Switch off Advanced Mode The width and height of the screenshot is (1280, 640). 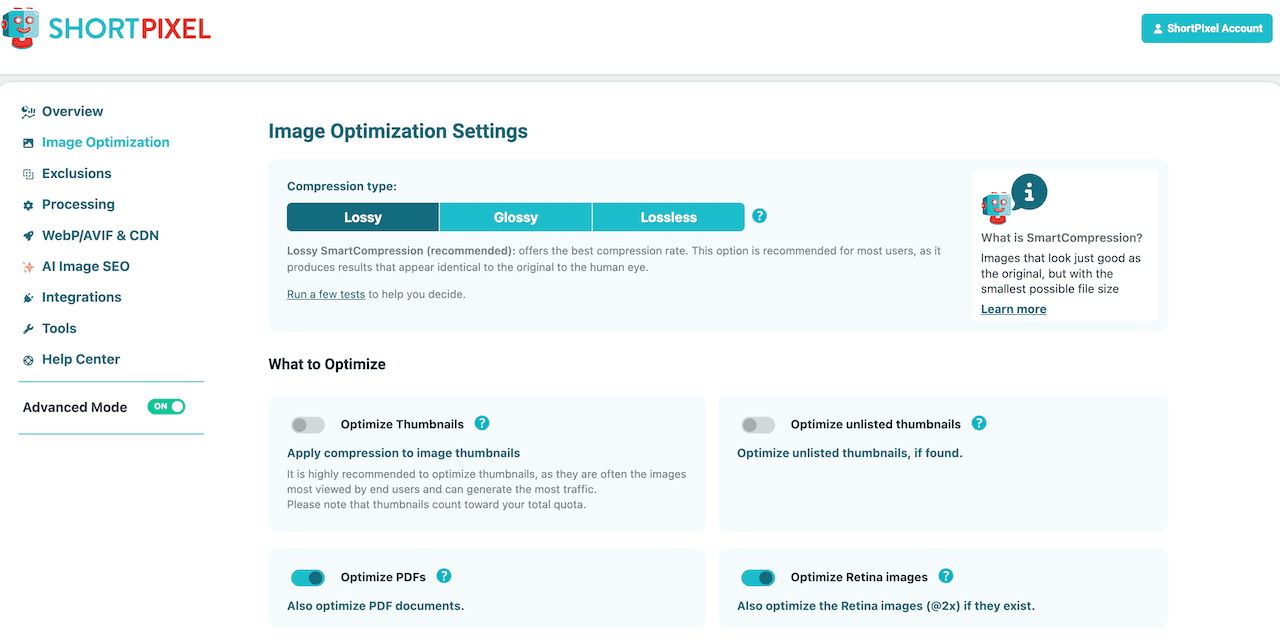pos(166,407)
